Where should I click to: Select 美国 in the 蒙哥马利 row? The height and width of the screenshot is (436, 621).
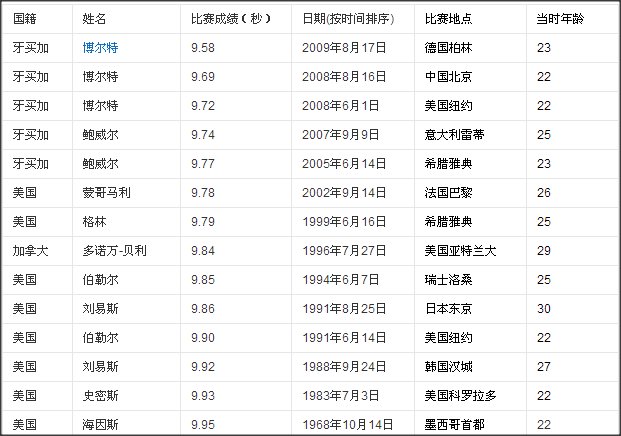click(25, 193)
